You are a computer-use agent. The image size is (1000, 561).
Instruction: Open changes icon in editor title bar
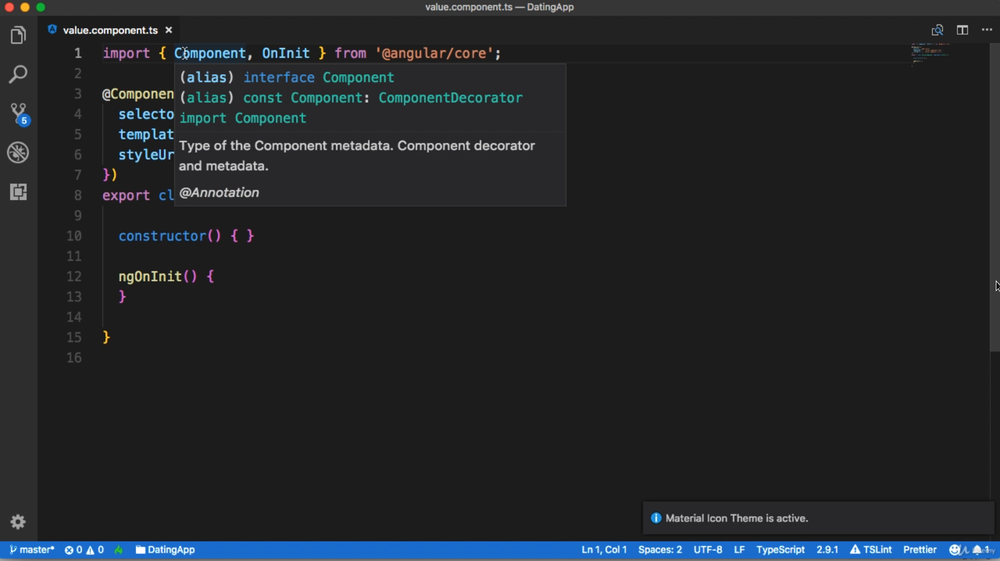(x=937, y=30)
